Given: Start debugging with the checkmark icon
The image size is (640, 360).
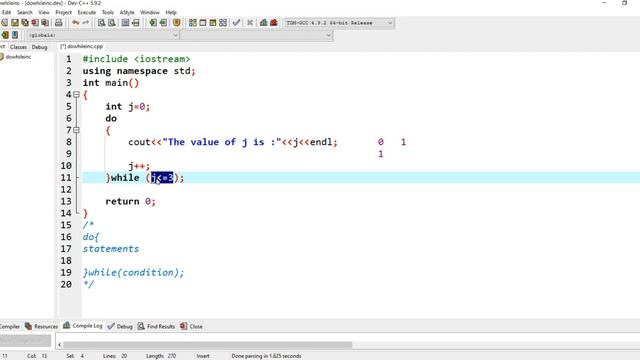Looking at the screenshot, I should (236, 23).
